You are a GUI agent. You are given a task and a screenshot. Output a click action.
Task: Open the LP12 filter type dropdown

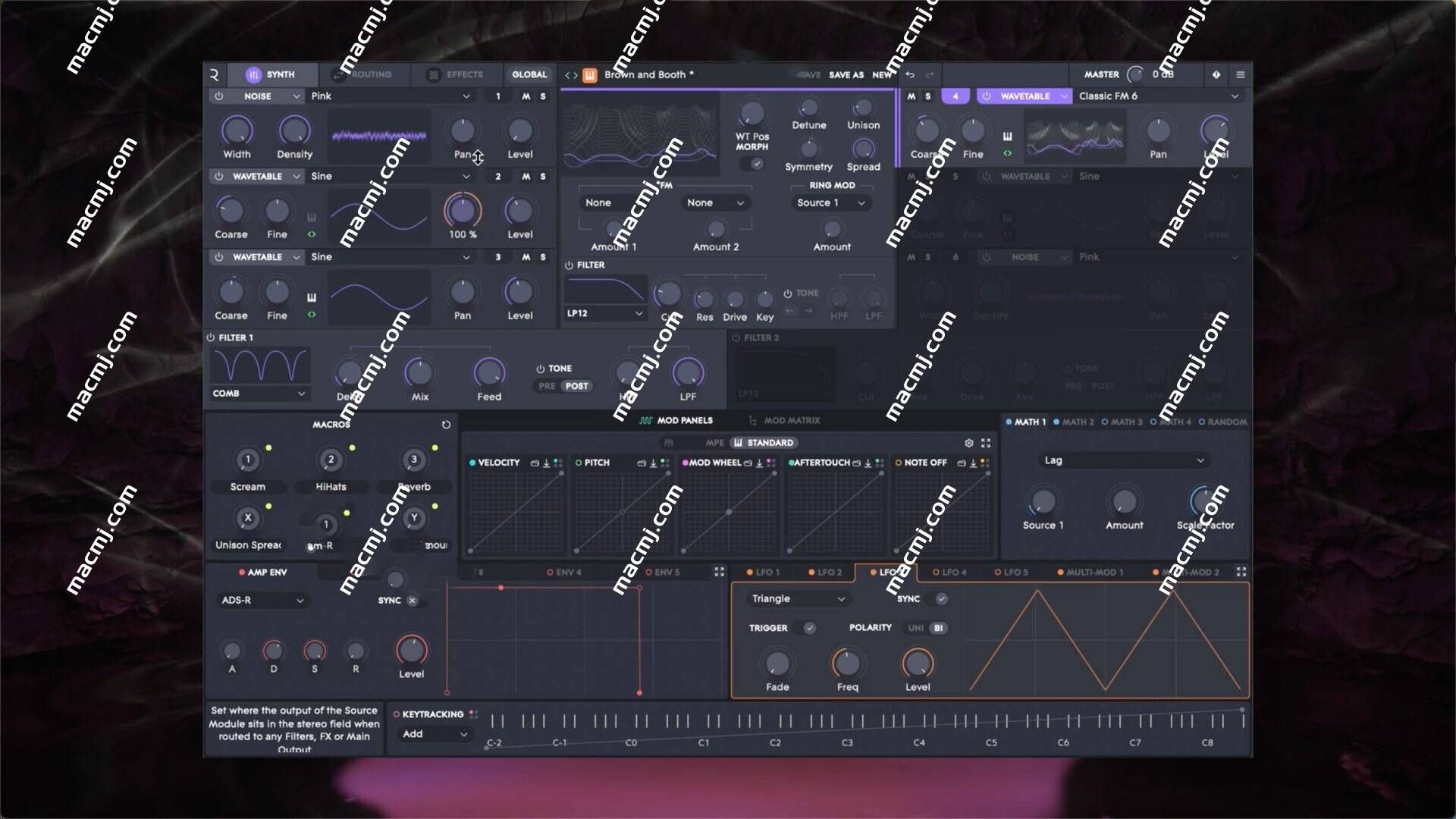click(x=605, y=313)
